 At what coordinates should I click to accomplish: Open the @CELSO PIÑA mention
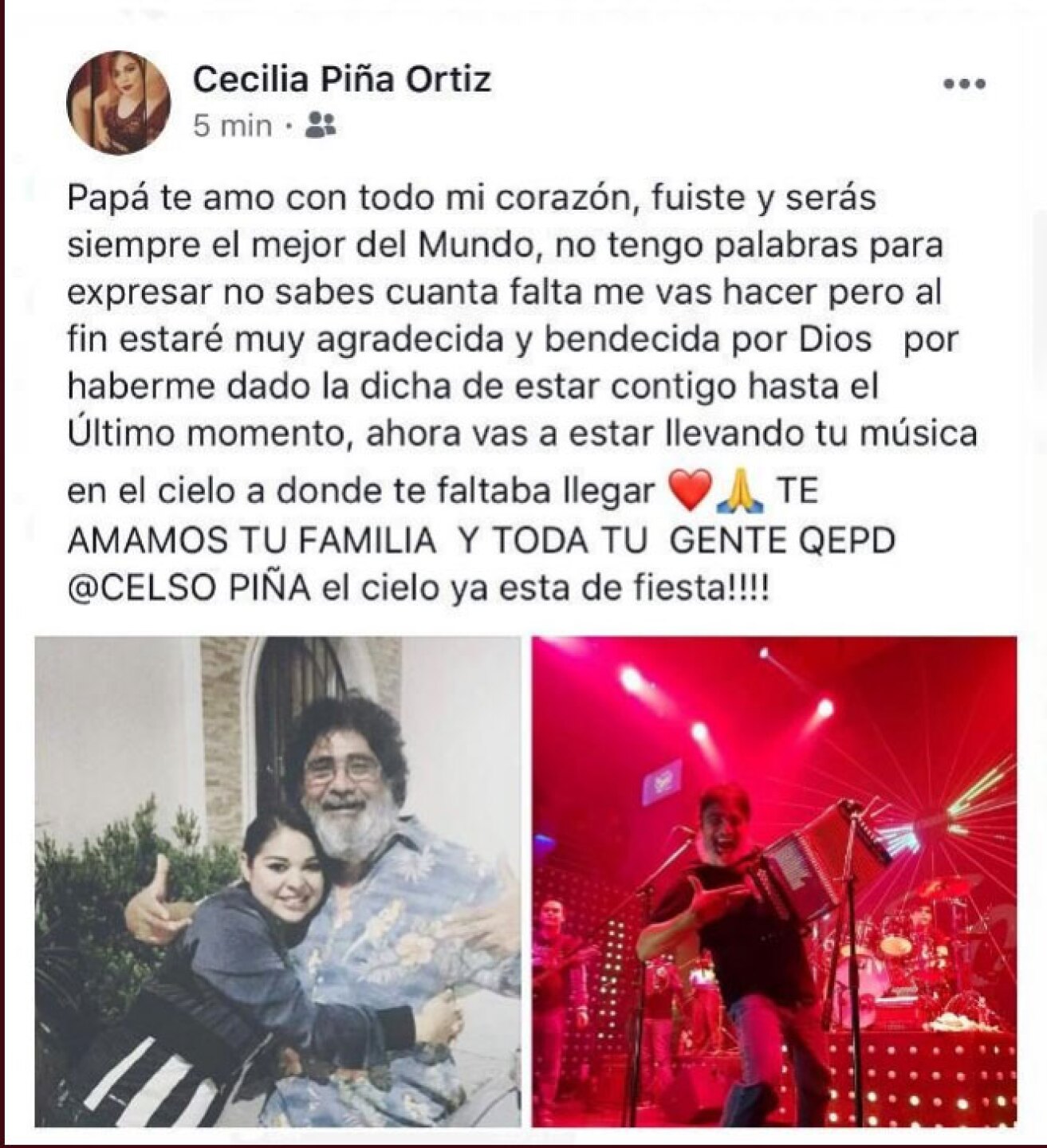[187, 591]
